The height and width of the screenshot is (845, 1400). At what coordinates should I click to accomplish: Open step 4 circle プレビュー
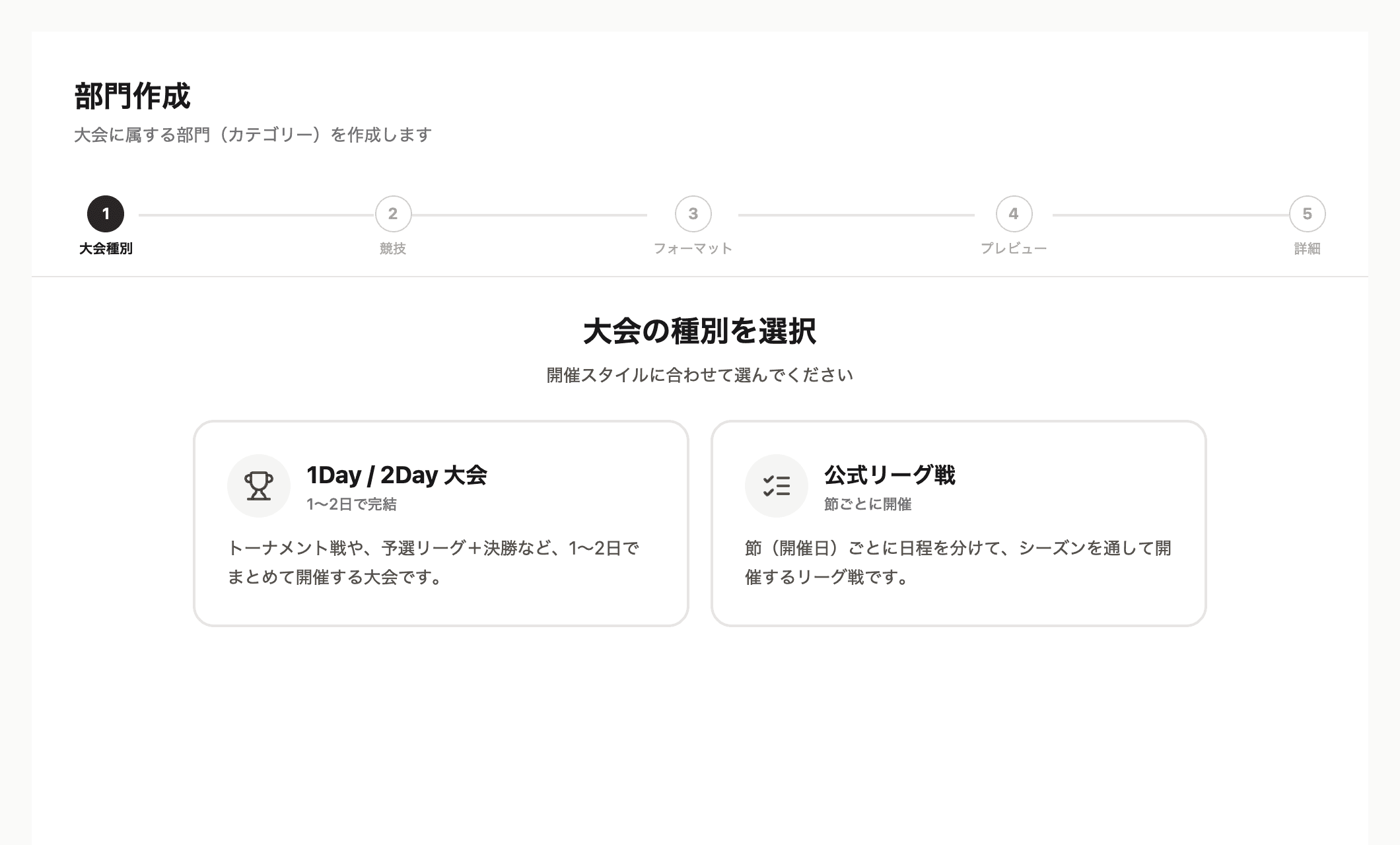(x=1014, y=214)
